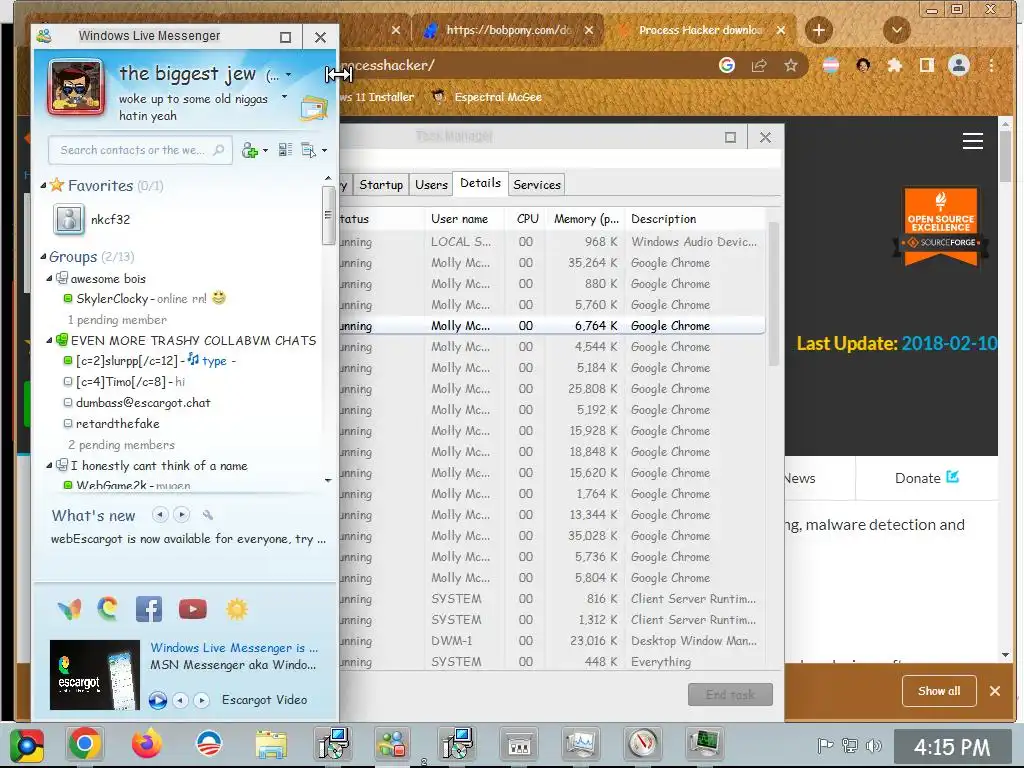
Task: Show previous What's new item
Action: pos(160,515)
